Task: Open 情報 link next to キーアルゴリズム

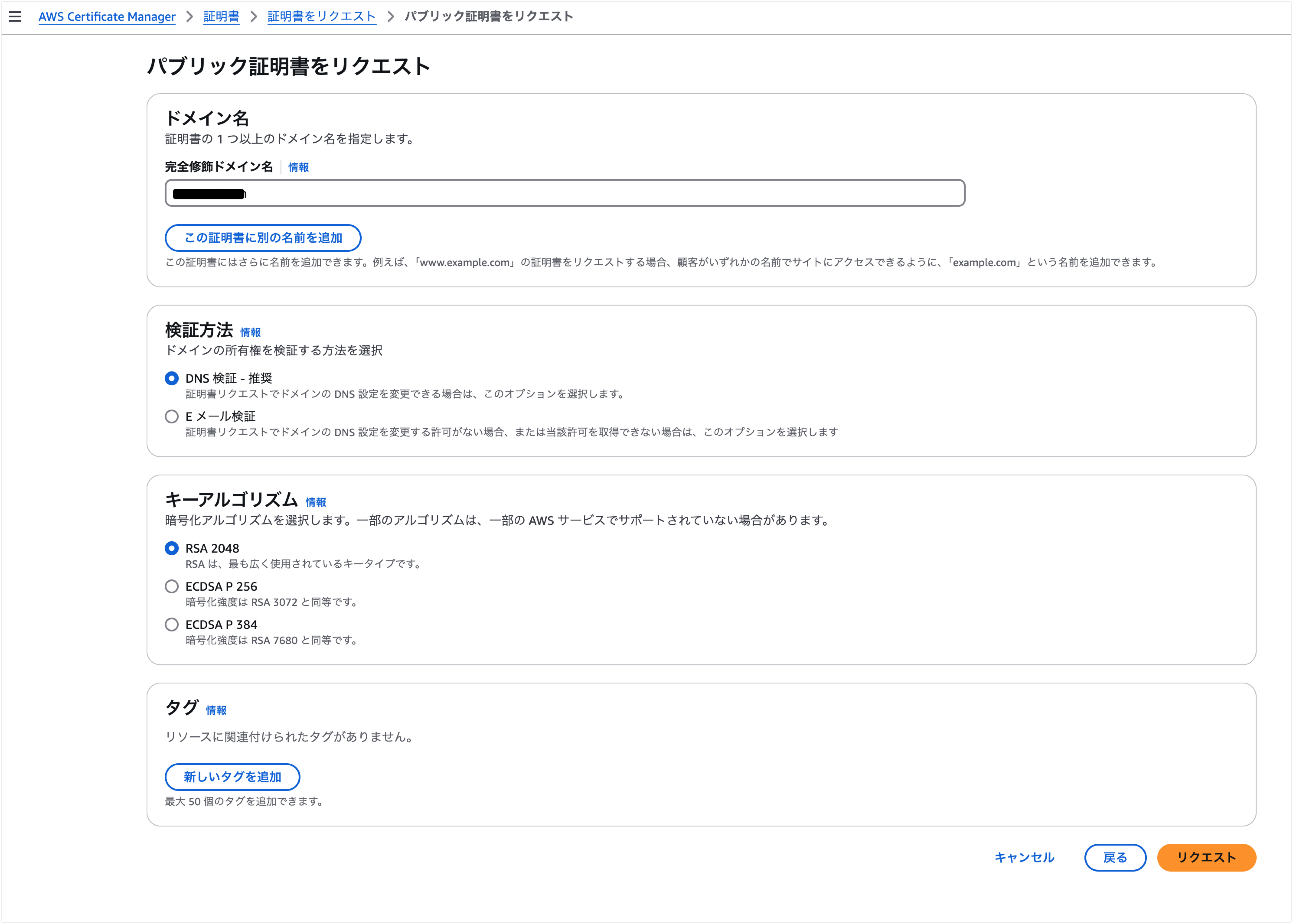Action: [x=316, y=502]
